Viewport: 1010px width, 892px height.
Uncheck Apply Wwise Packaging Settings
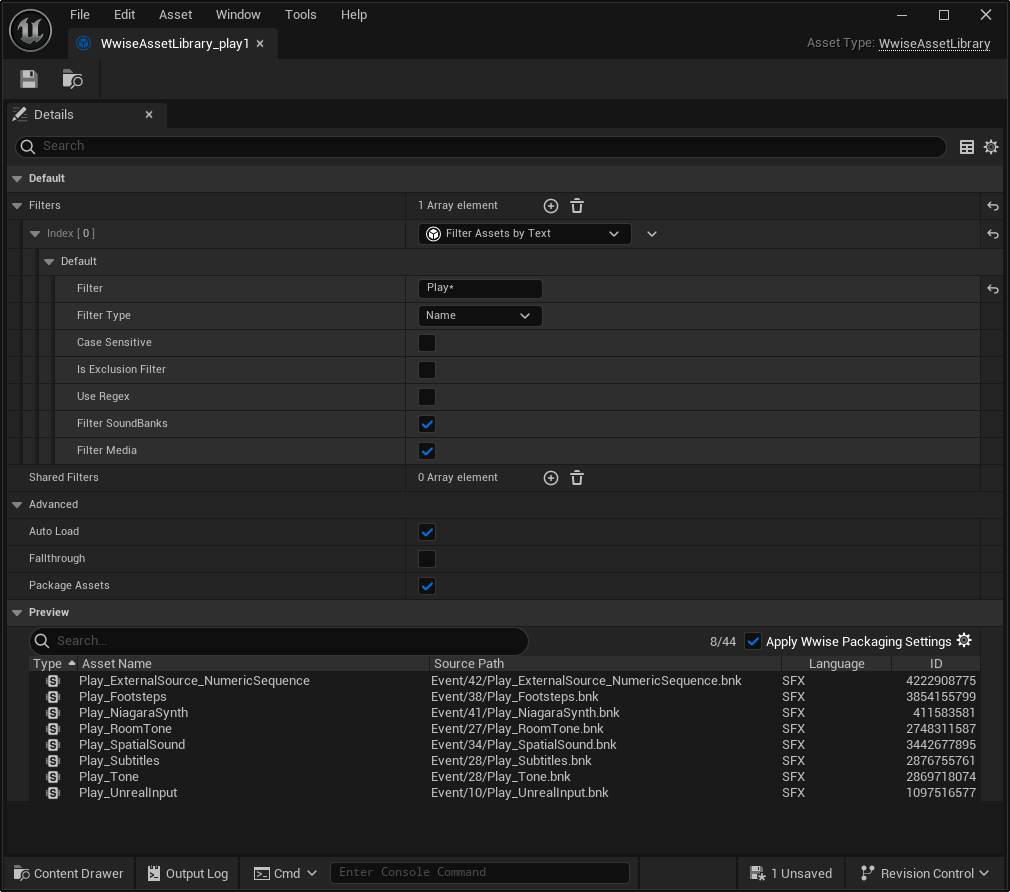[754, 641]
